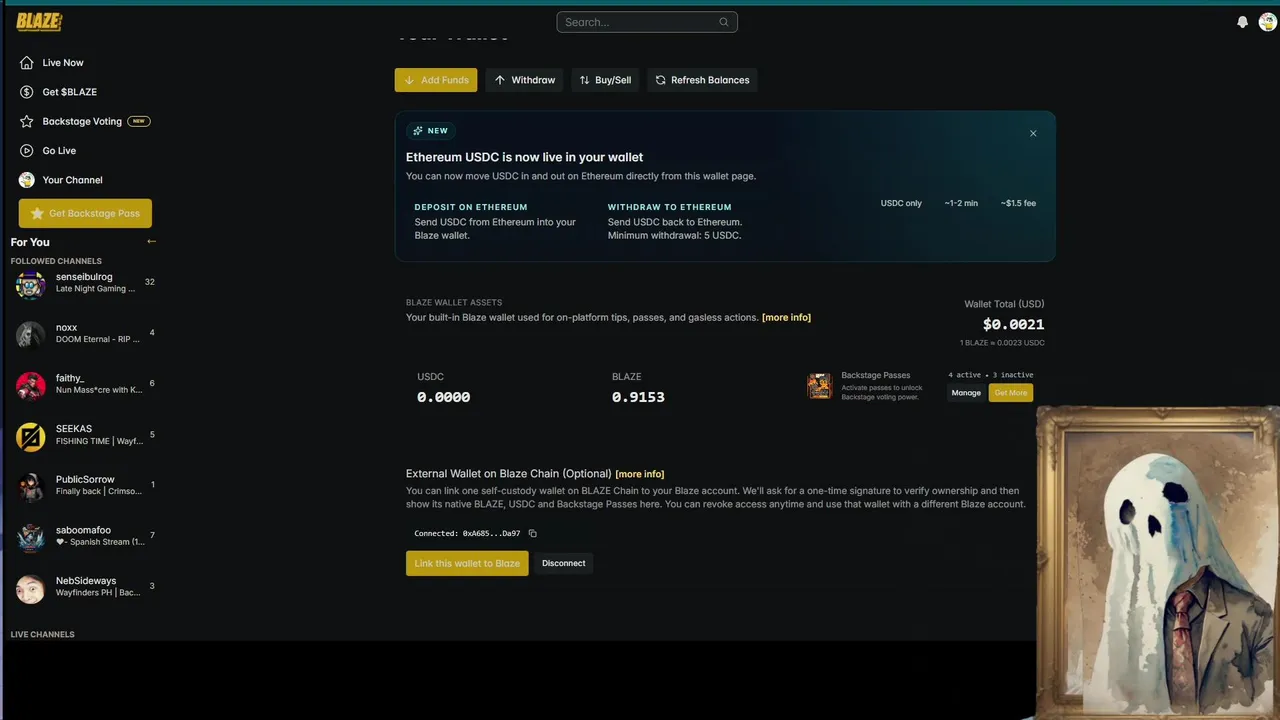Image resolution: width=1280 pixels, height=720 pixels.
Task: Click the "For You" sidebar heading
Action: tap(30, 242)
